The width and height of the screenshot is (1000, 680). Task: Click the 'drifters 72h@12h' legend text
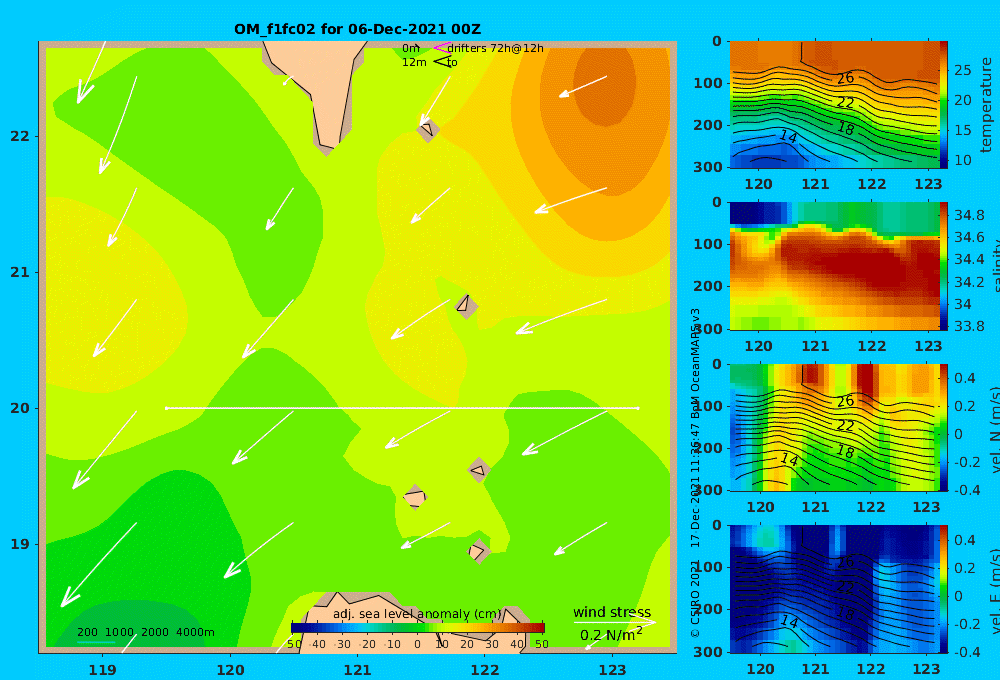495,48
